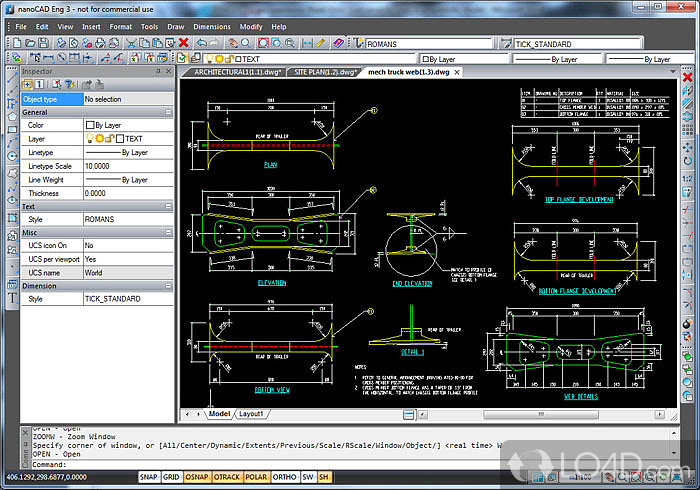The width and height of the screenshot is (700, 490).
Task: Close the mech truck web(1.3).dwg tab
Action: click(x=457, y=72)
